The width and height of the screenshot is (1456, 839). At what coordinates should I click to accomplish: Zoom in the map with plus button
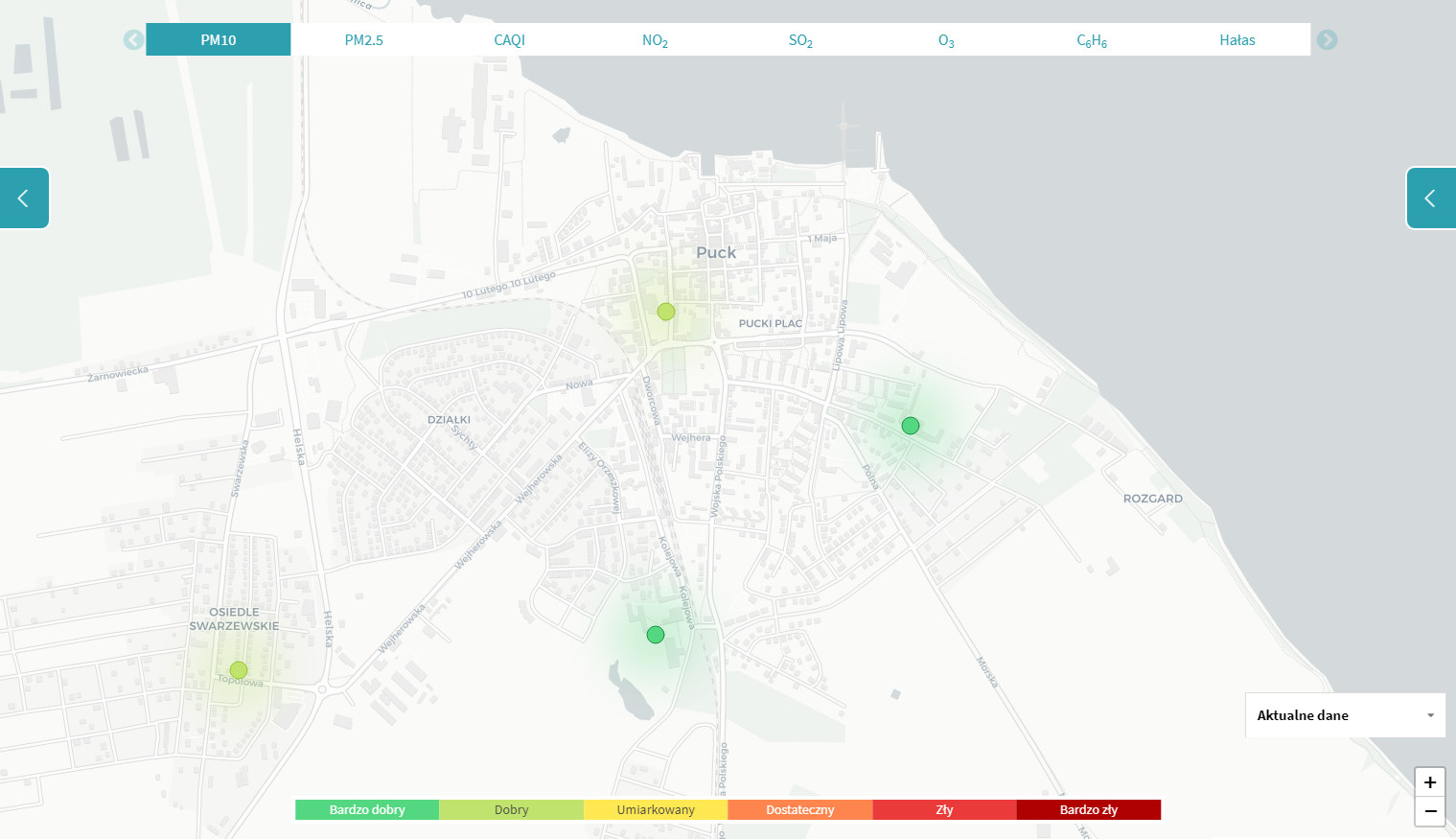pyautogui.click(x=1429, y=781)
